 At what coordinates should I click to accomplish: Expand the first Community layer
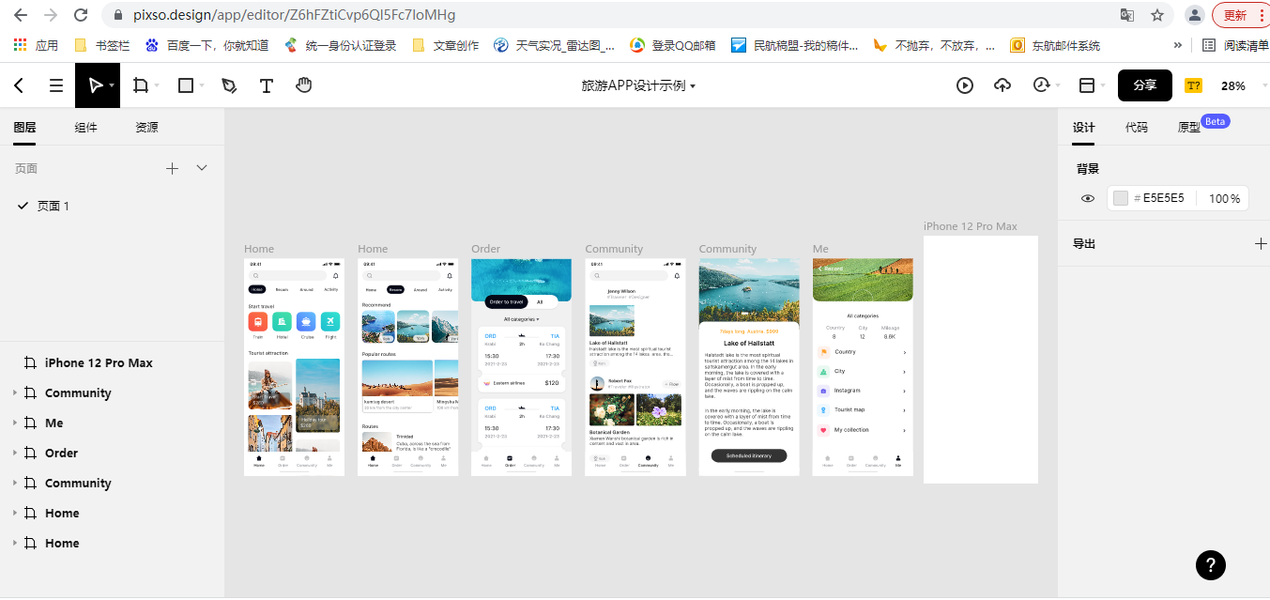[15, 393]
